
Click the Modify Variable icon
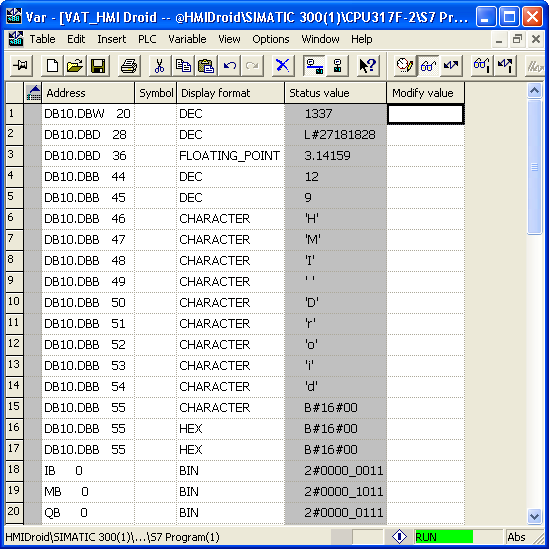pos(451,65)
